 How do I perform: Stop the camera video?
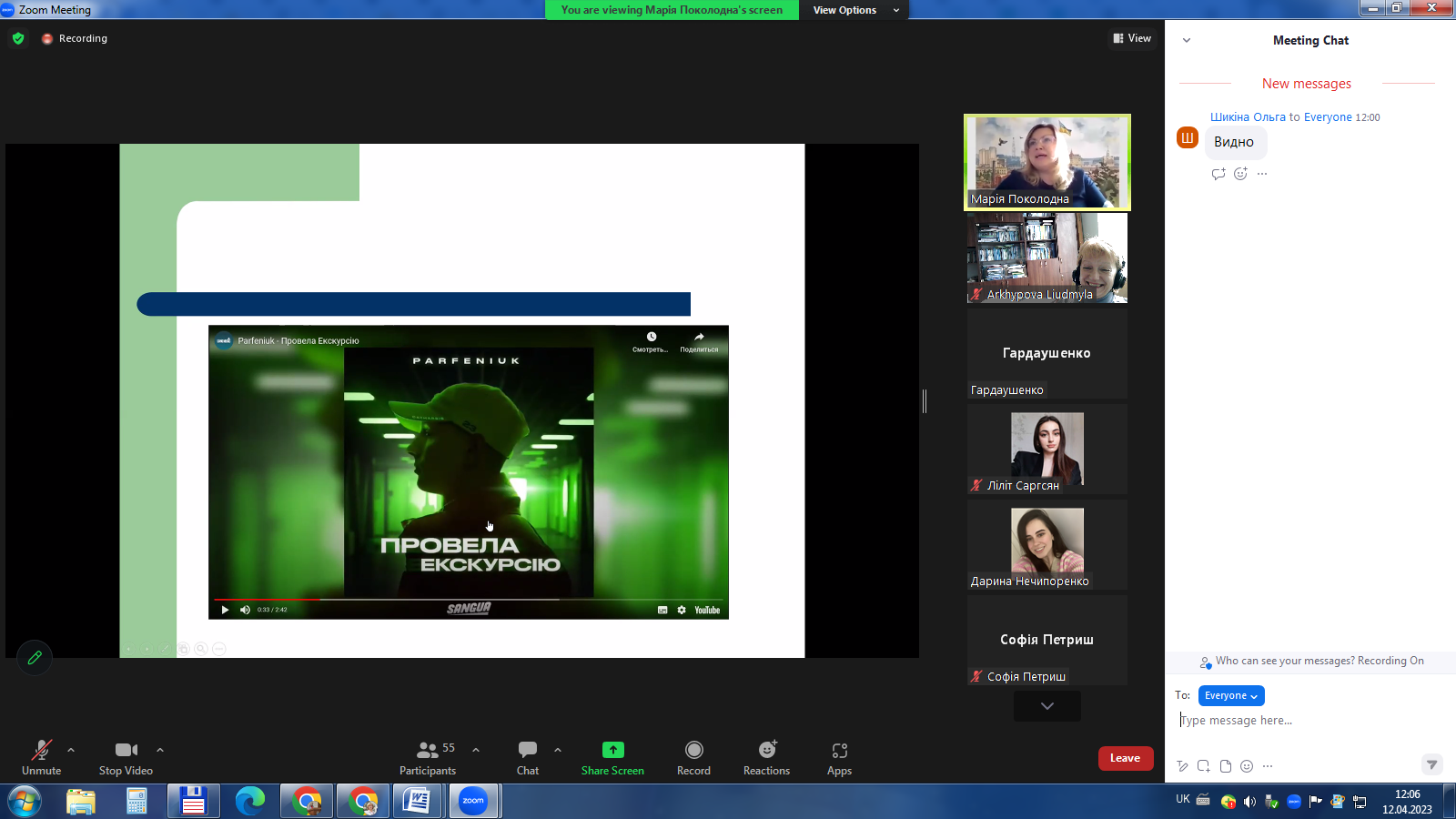126,757
